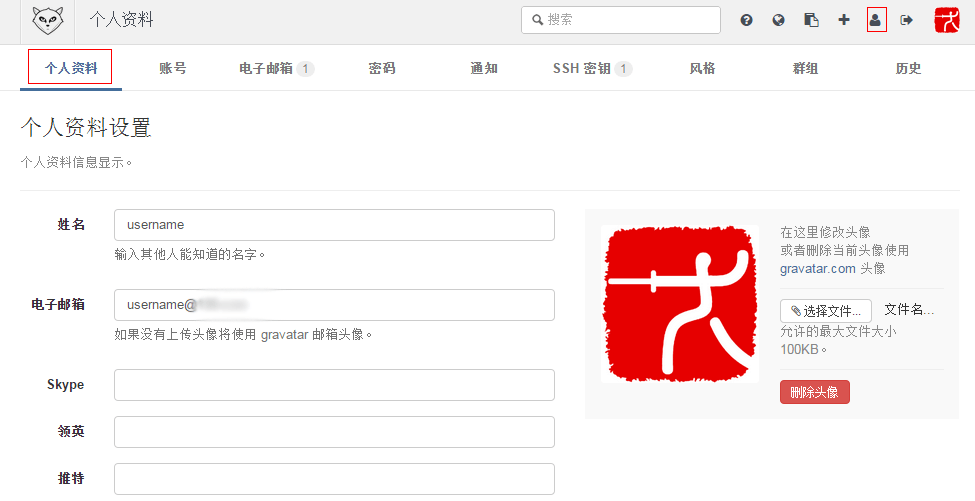Open the user profile settings icon

pos(876,20)
